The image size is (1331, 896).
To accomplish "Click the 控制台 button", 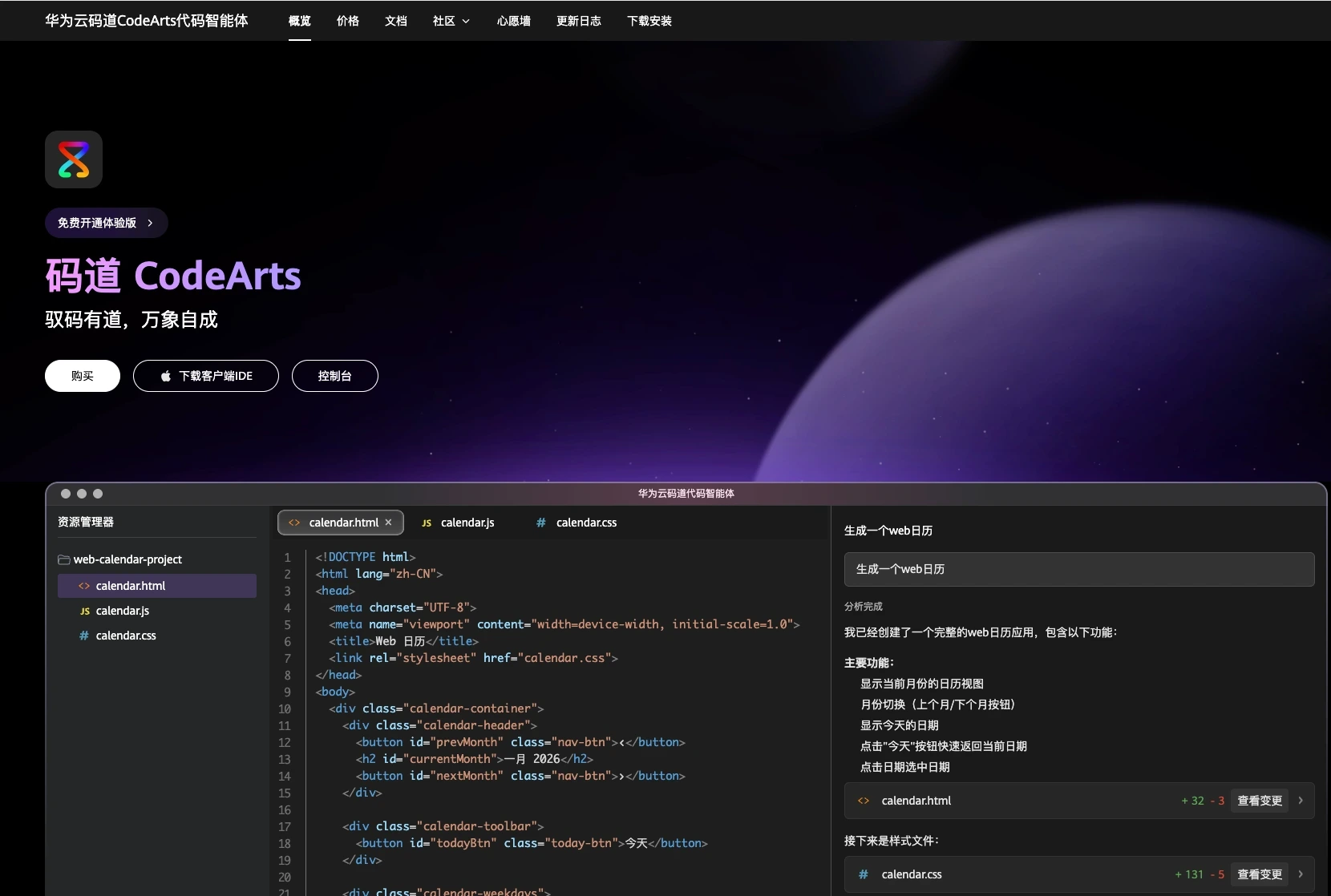I will 335,376.
